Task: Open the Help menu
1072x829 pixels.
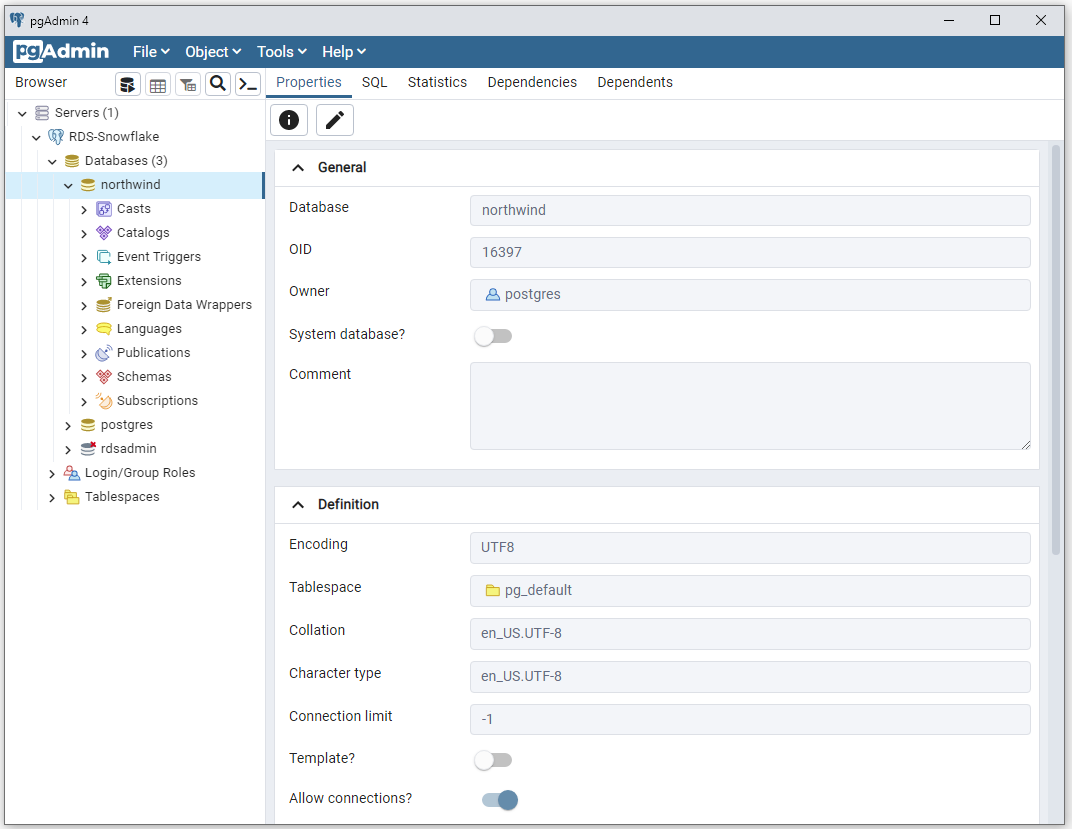Action: pyautogui.click(x=344, y=52)
